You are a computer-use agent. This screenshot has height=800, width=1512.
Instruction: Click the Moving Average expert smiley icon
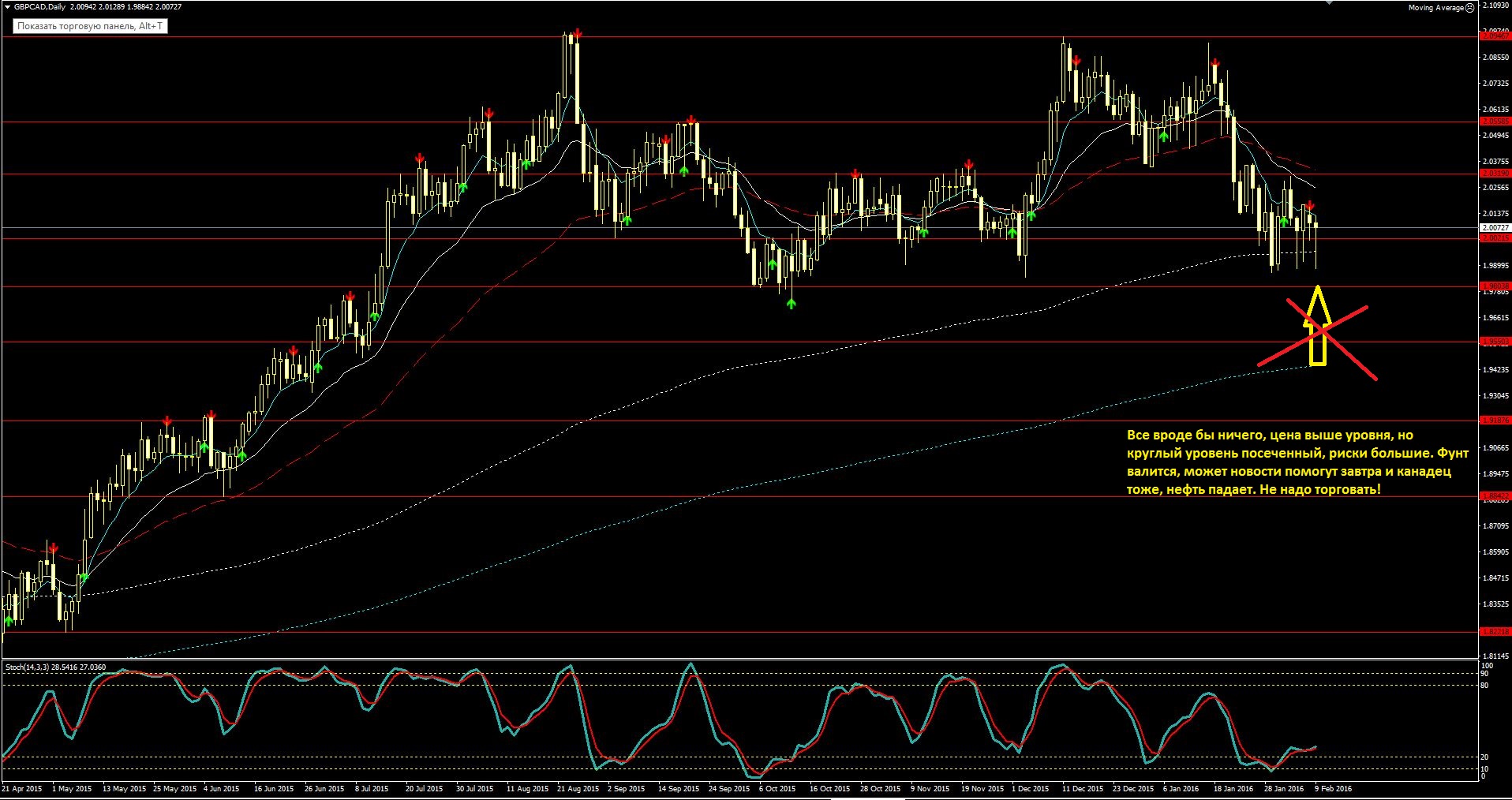tap(1469, 8)
